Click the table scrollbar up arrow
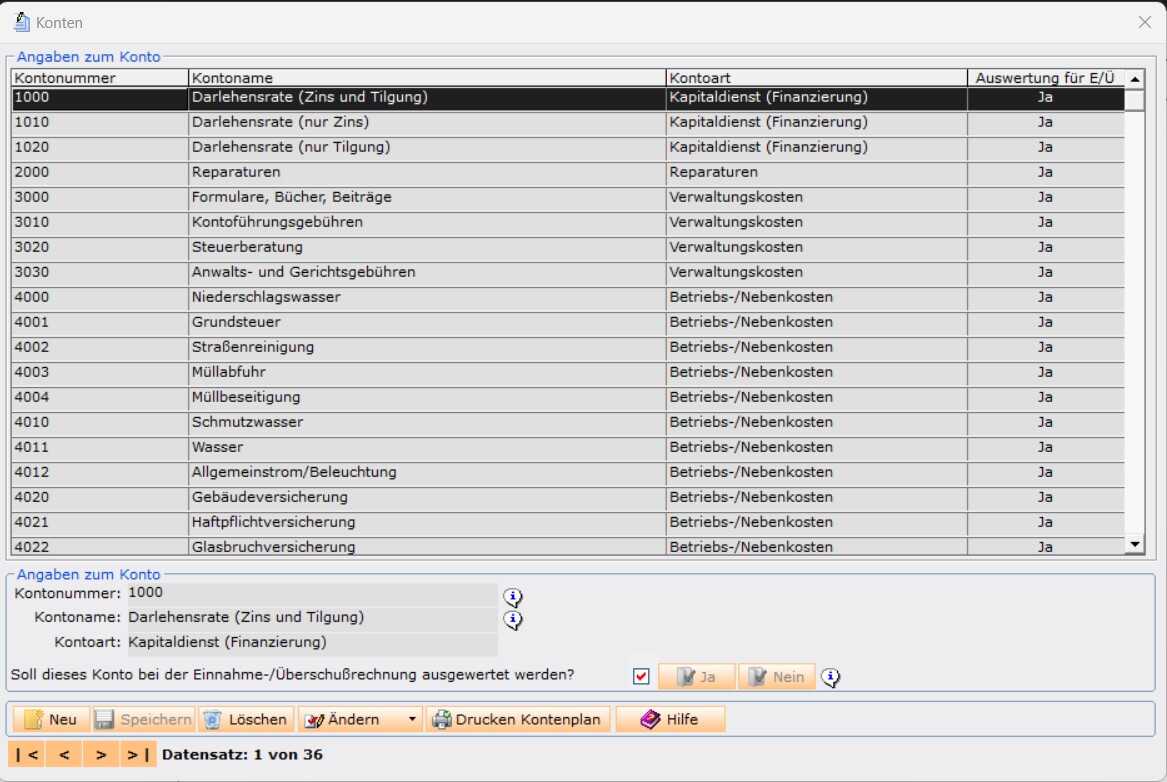1167x782 pixels. [1135, 78]
